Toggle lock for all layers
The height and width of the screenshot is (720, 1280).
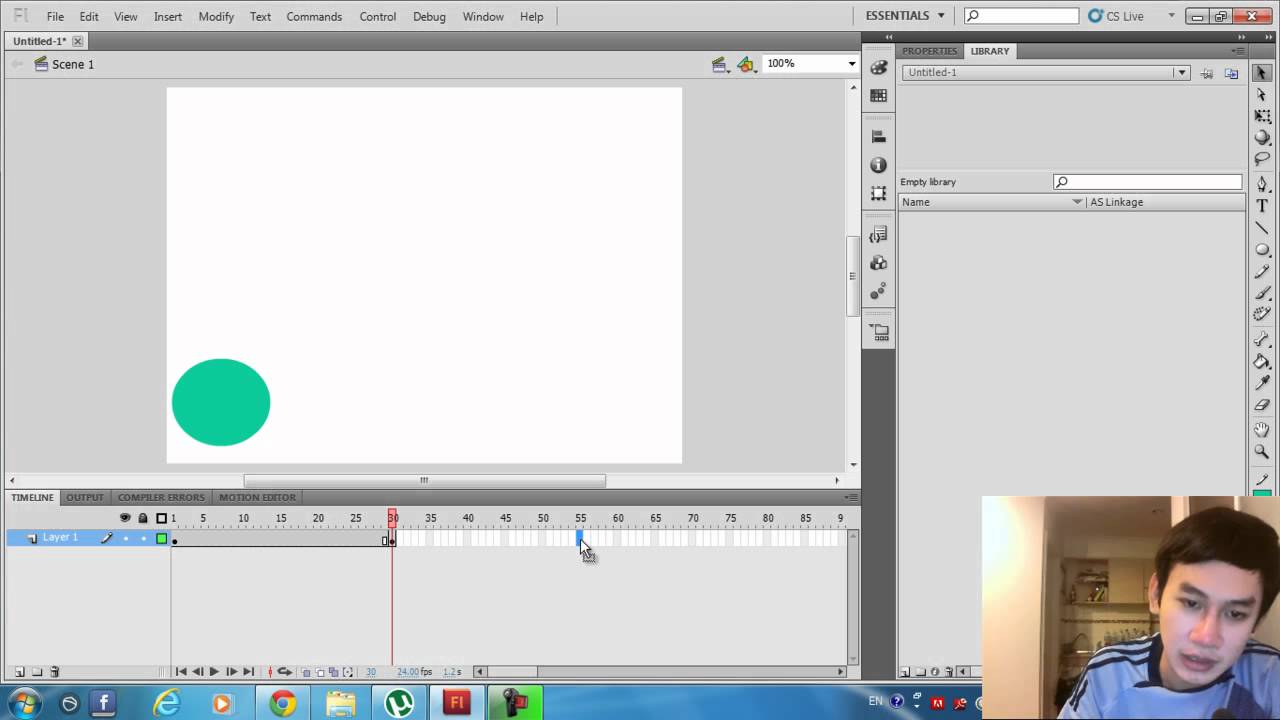pyautogui.click(x=143, y=518)
